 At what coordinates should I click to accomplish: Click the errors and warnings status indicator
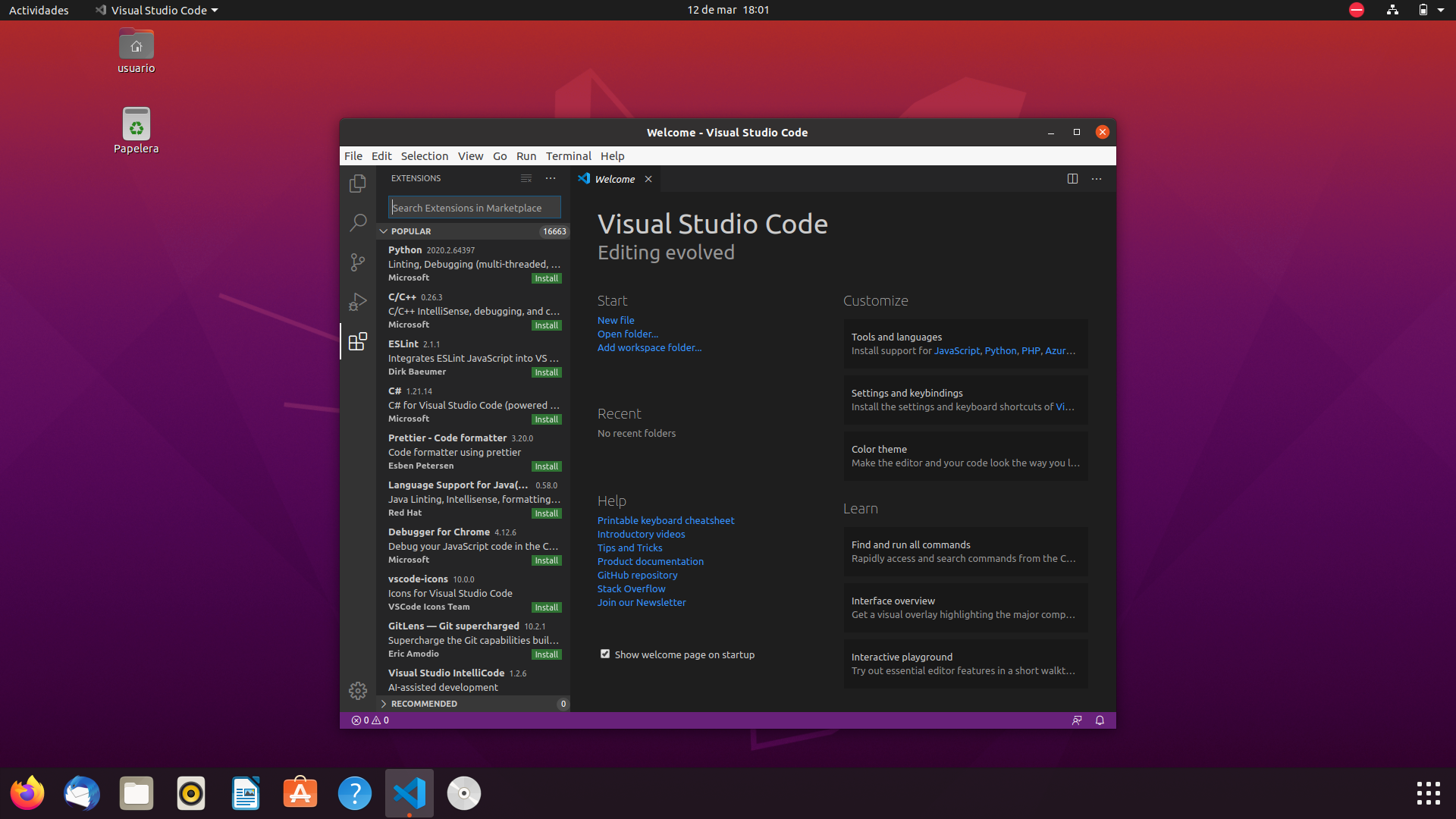pyautogui.click(x=370, y=720)
